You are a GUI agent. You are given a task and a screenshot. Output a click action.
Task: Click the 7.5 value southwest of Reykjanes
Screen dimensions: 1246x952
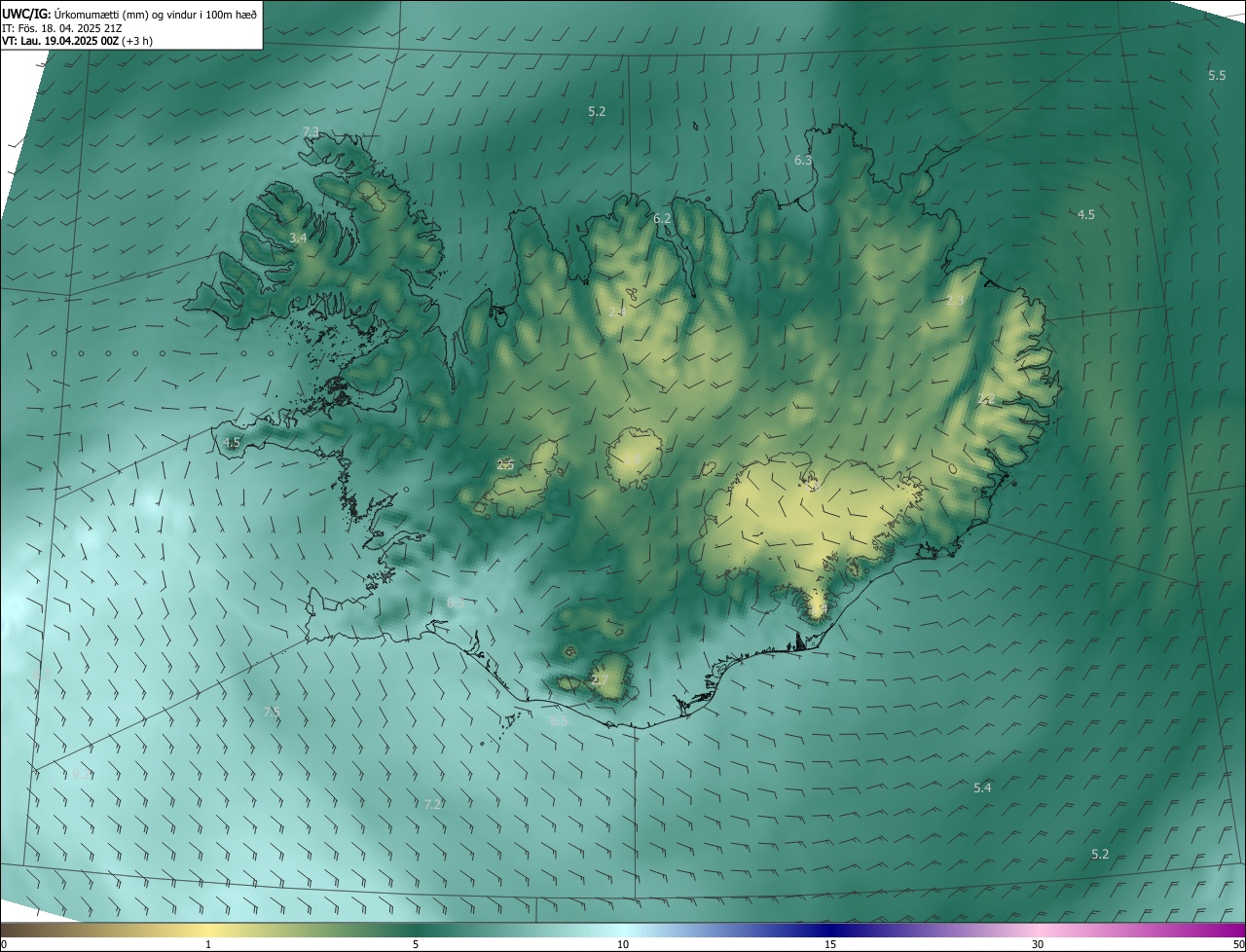click(x=272, y=713)
